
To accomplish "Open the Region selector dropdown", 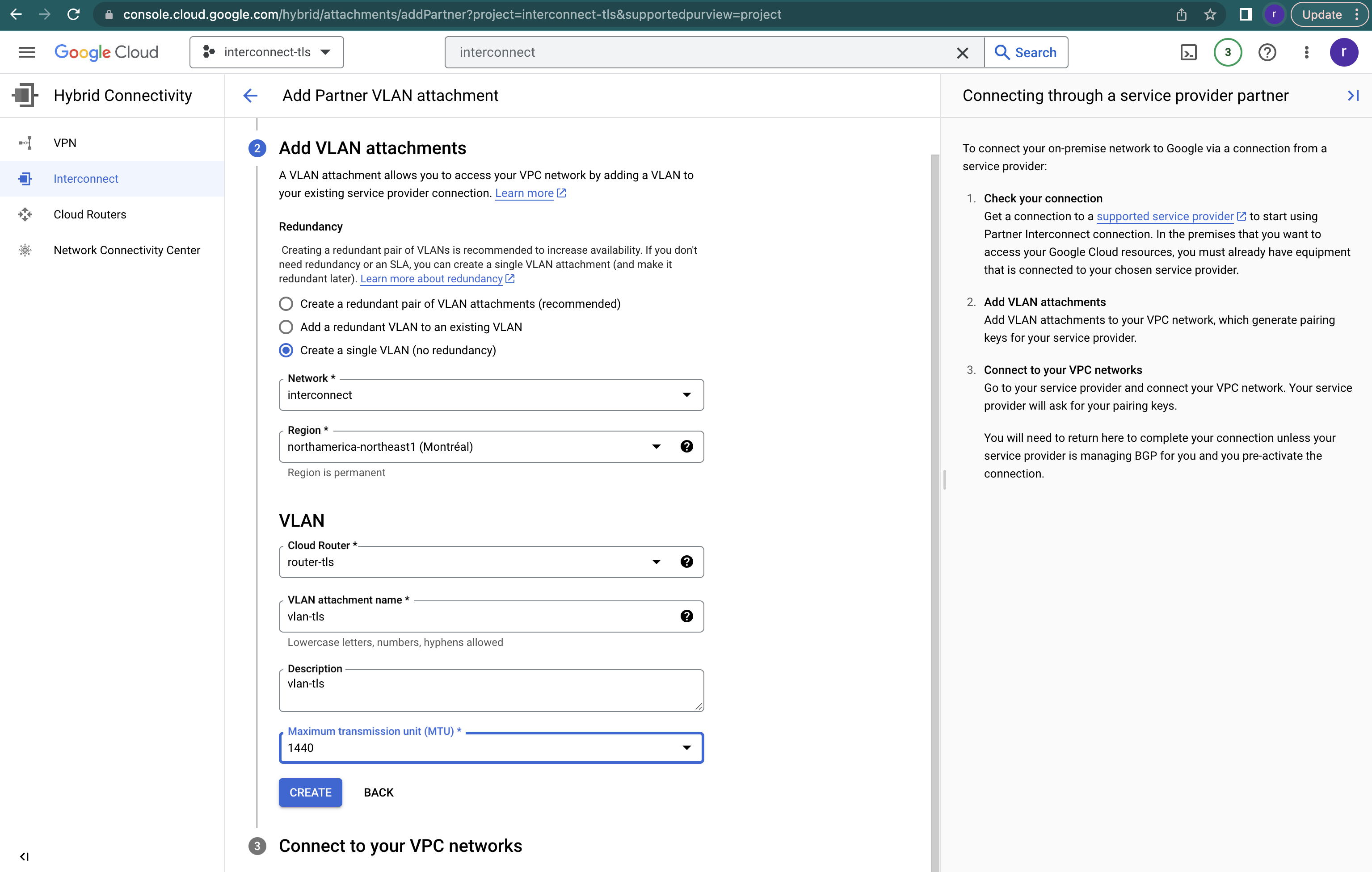I will point(657,447).
